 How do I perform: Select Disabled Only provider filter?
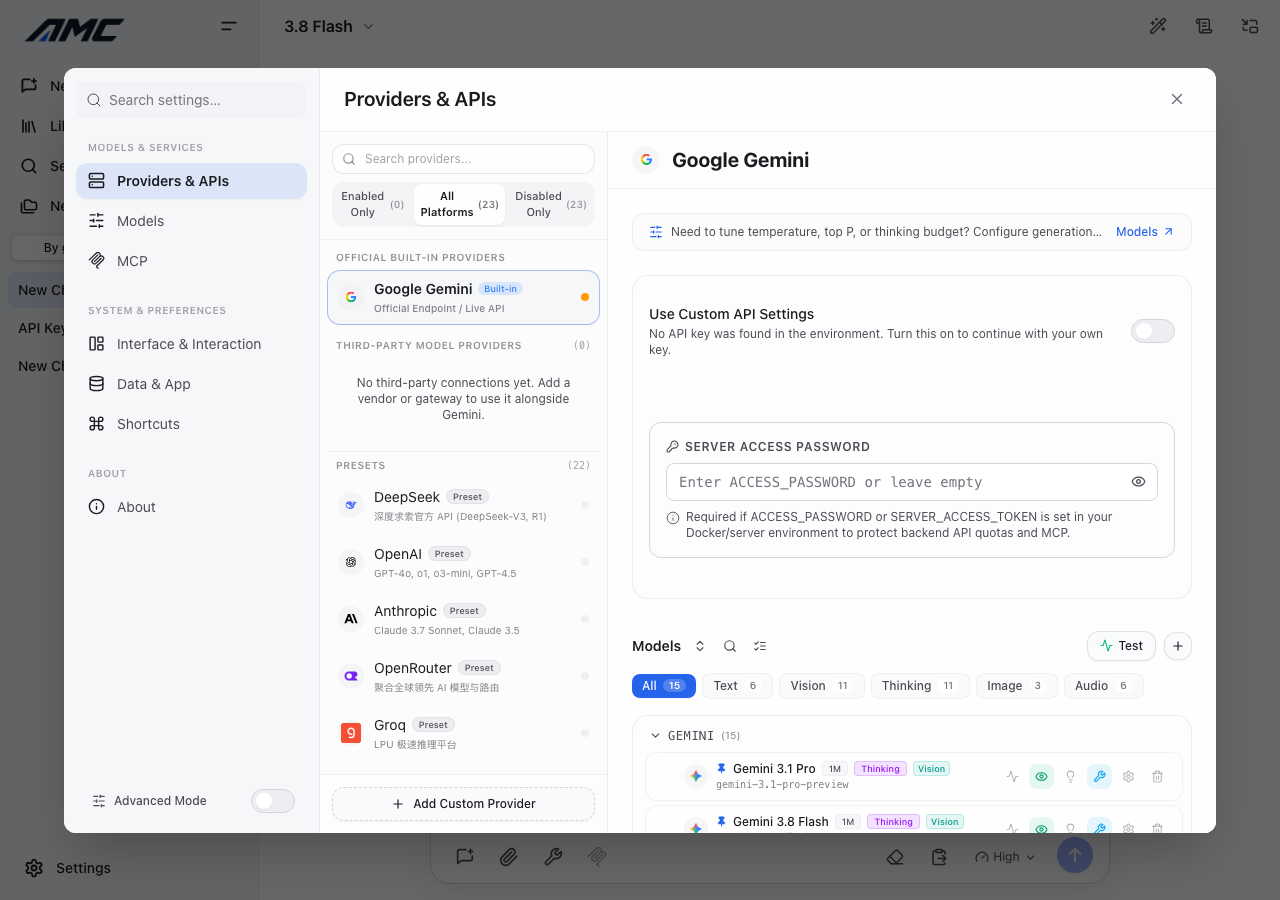[x=550, y=204]
